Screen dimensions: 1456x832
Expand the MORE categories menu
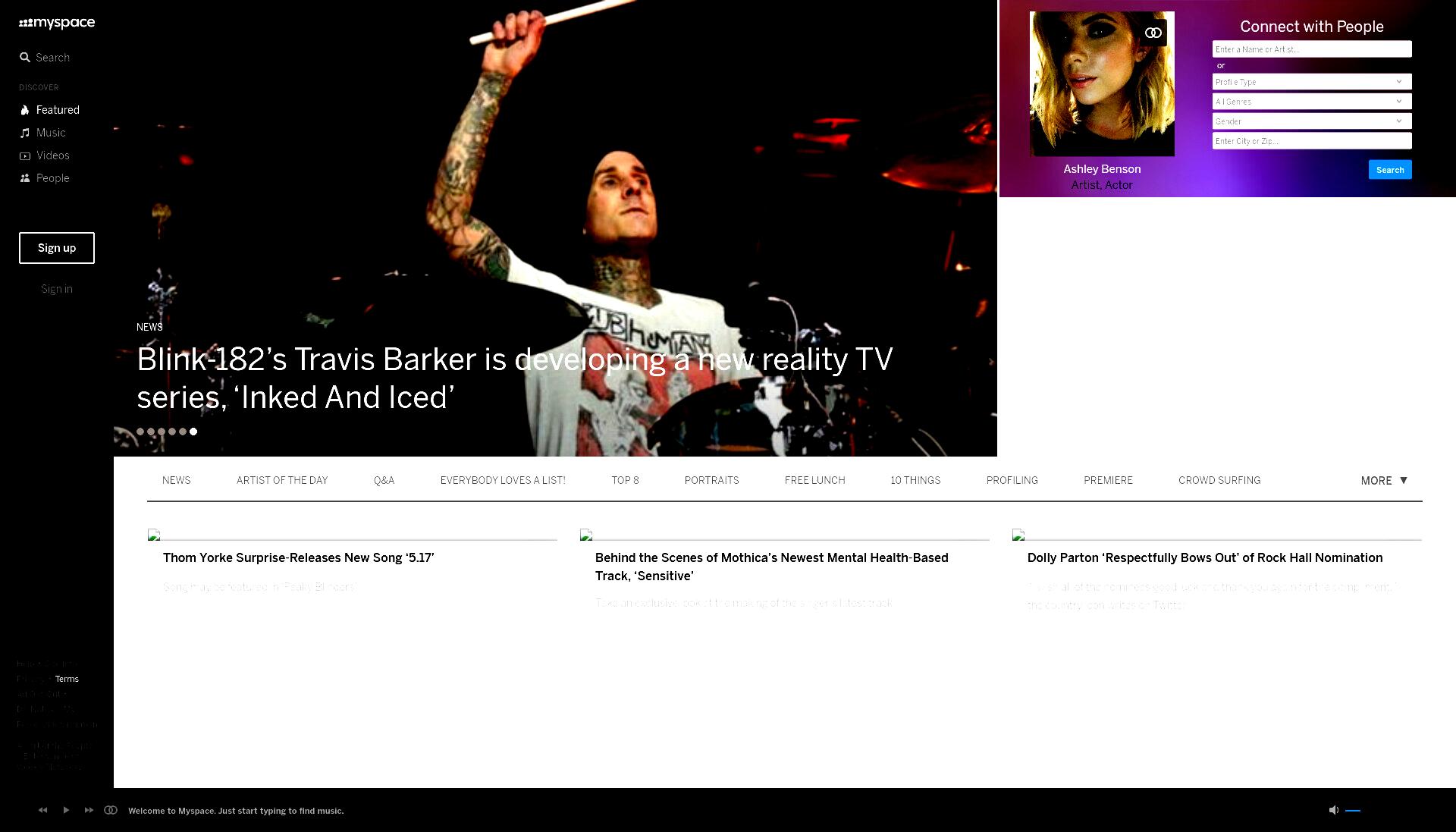click(1384, 481)
